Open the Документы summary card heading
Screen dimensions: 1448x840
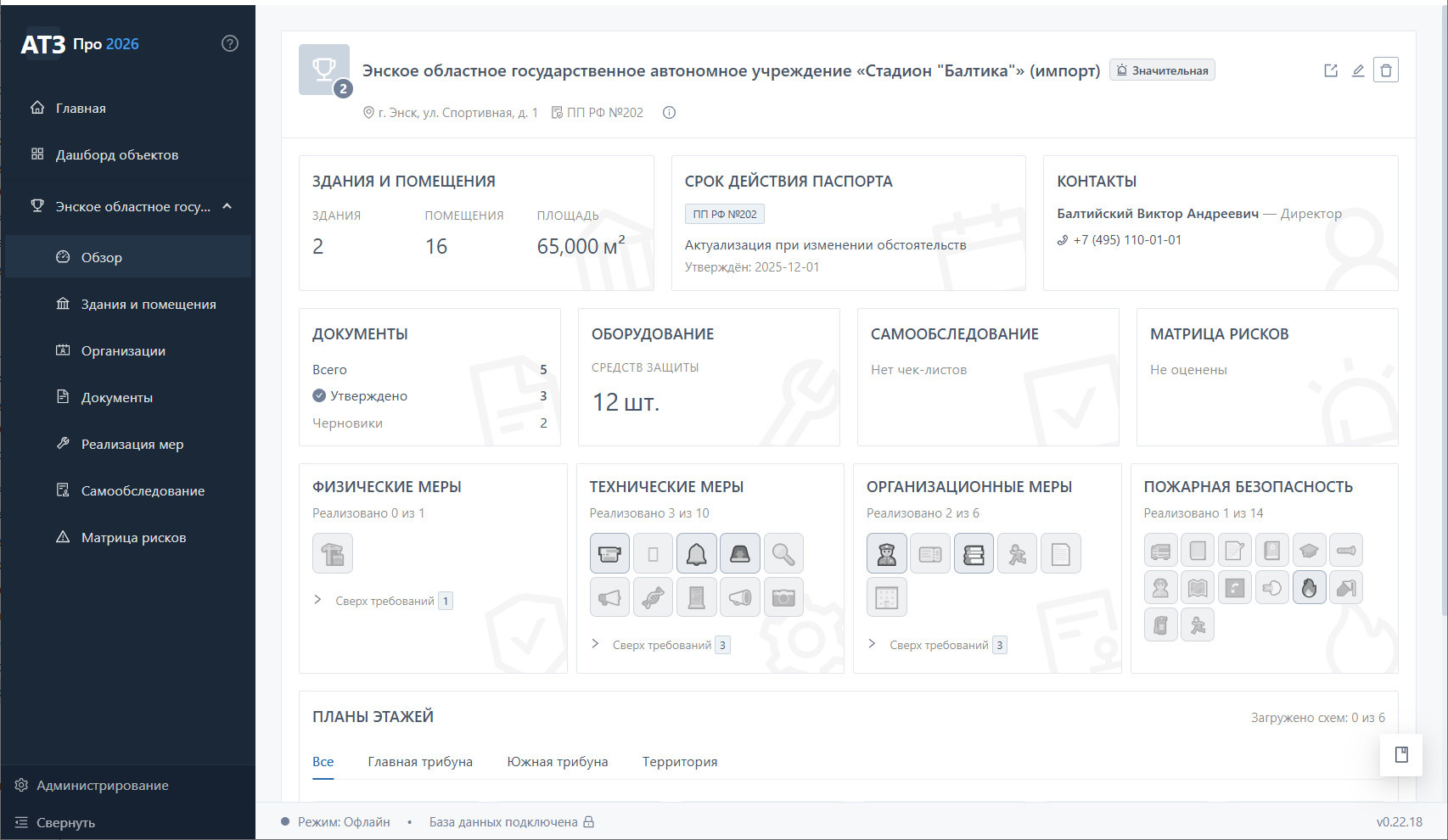click(360, 333)
